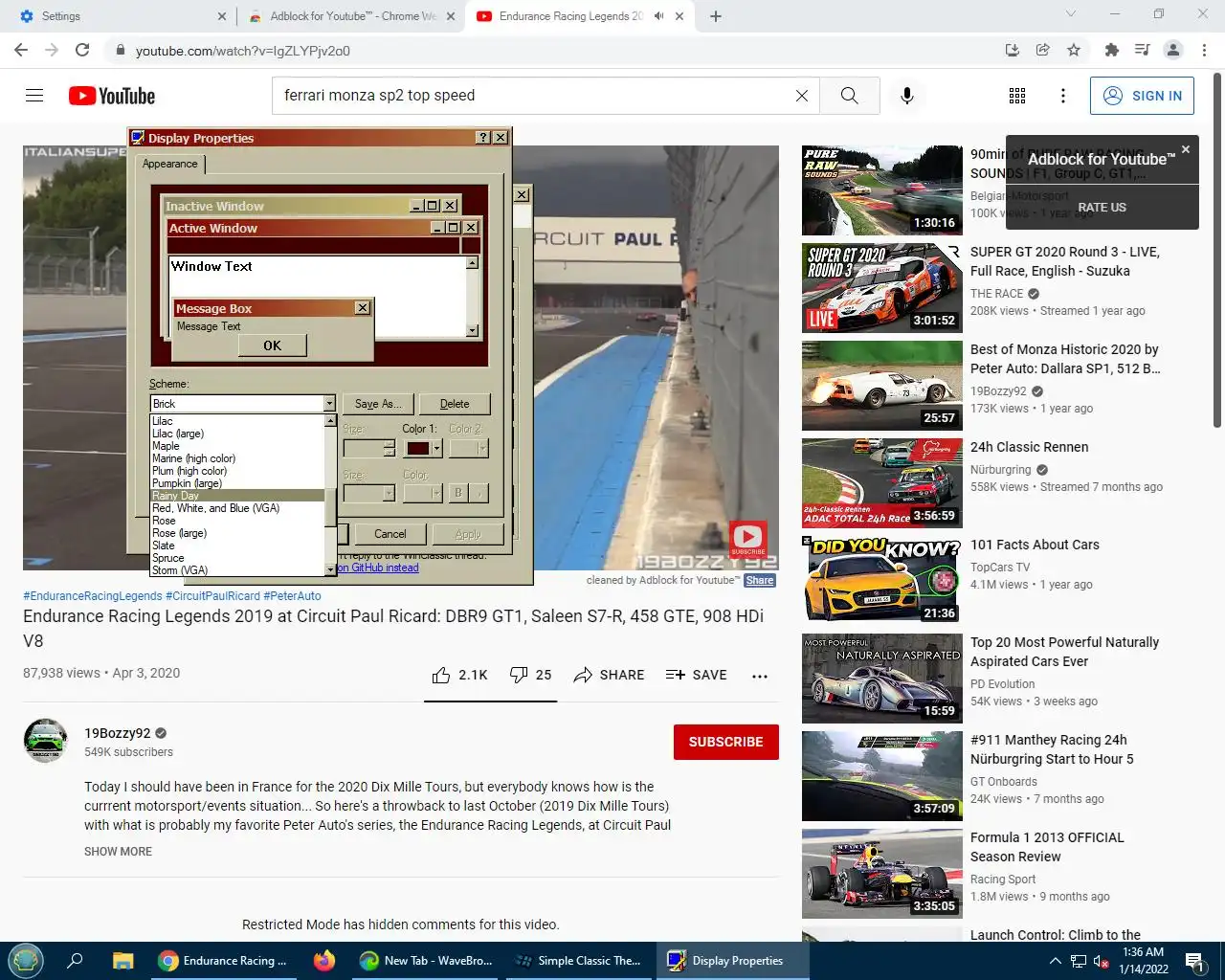Share the video via SHARE

[609, 675]
